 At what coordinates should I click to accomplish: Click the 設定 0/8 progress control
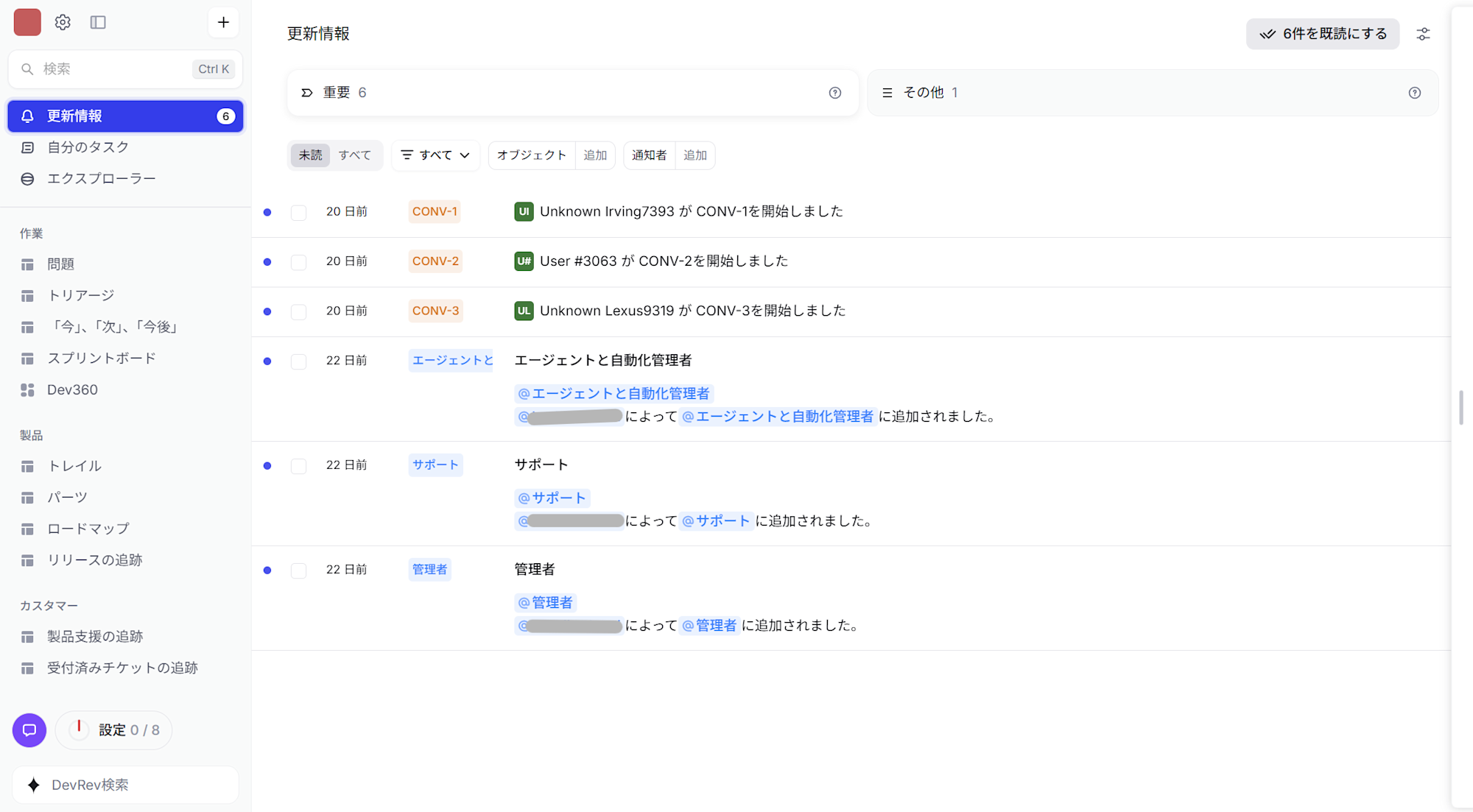113,730
